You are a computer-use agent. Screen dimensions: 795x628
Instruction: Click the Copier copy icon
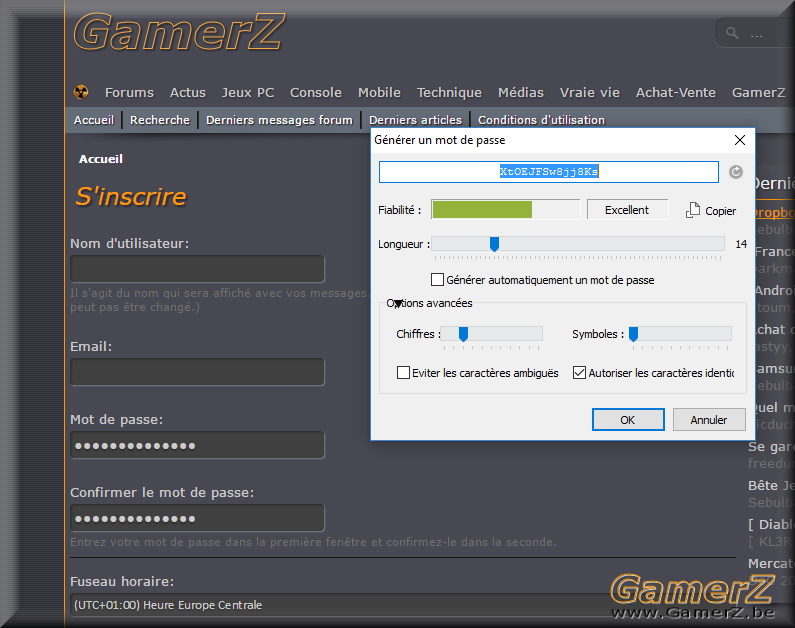tap(693, 210)
